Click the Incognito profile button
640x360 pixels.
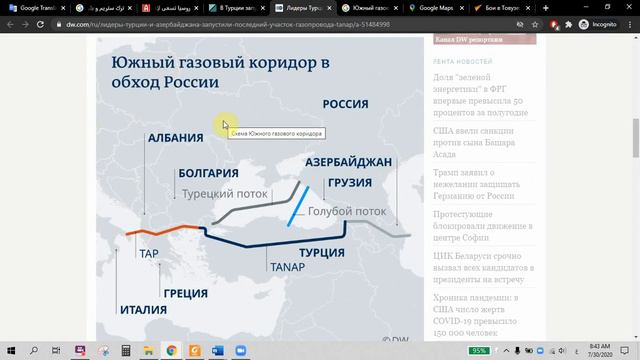tap(598, 24)
